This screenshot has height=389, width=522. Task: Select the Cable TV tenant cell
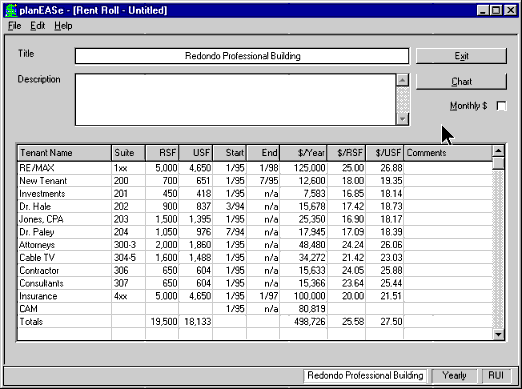point(64,257)
